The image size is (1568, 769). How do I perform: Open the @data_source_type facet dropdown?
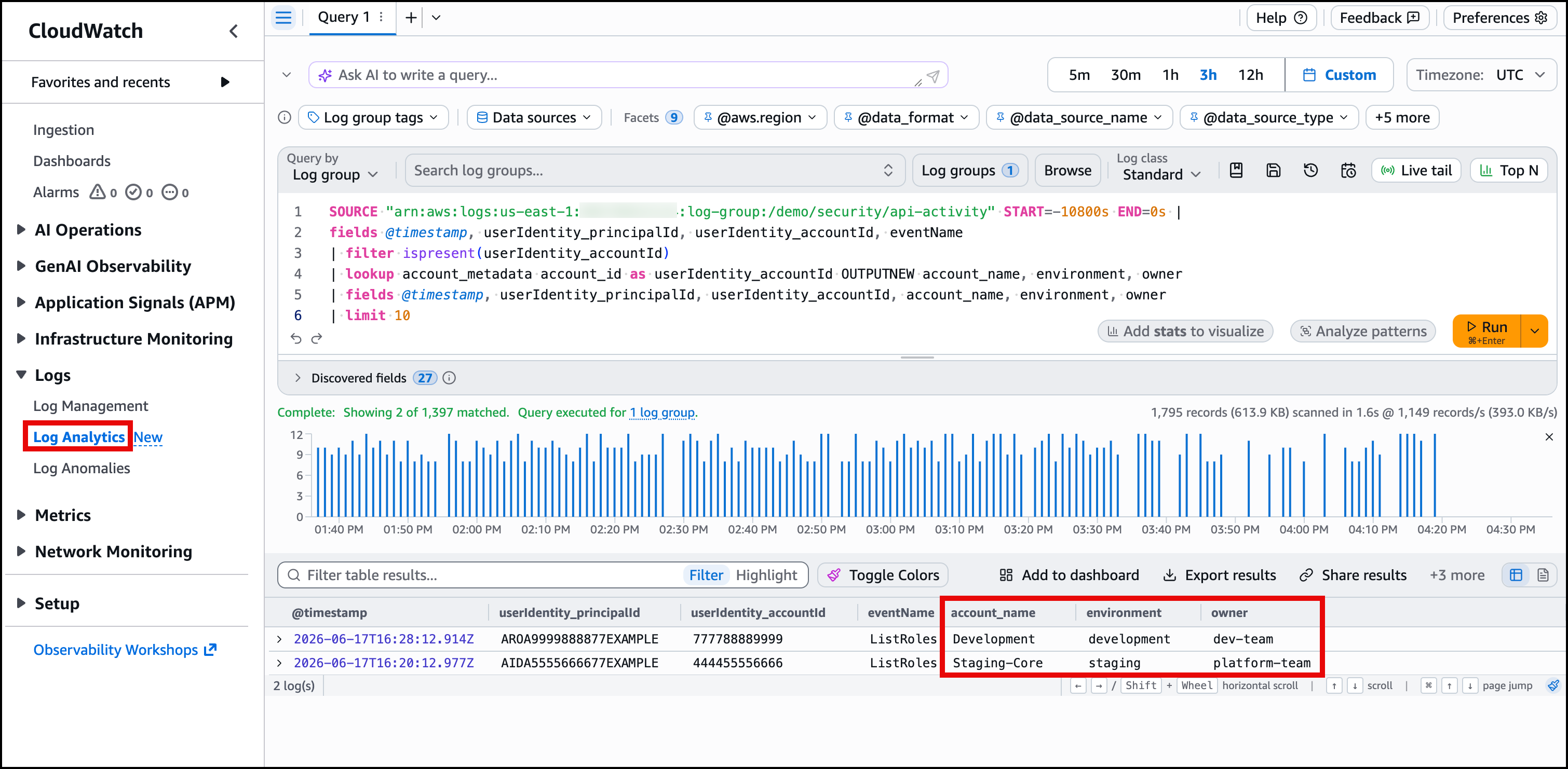point(1269,117)
